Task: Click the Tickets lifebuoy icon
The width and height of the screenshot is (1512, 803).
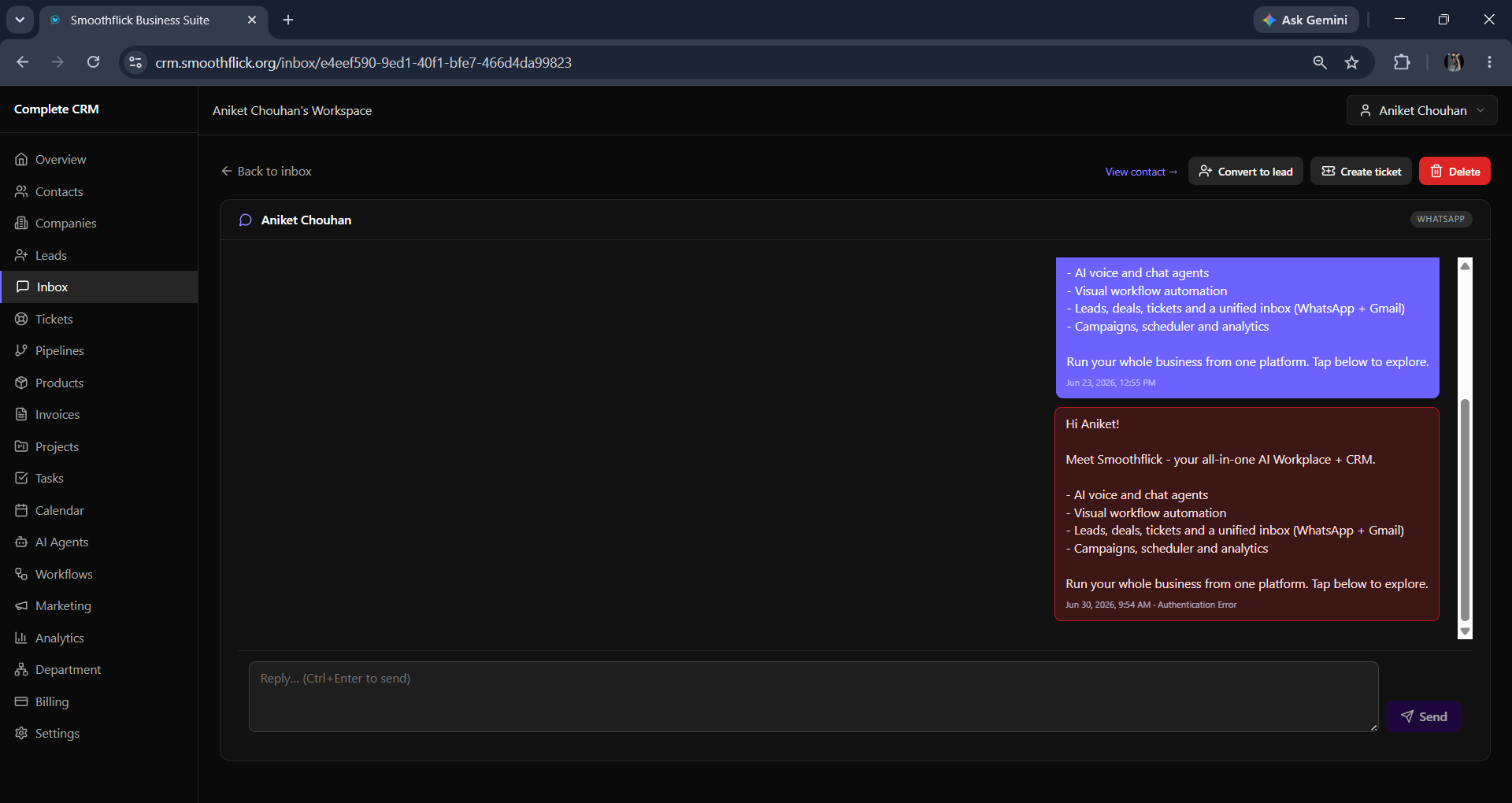Action: tap(21, 319)
